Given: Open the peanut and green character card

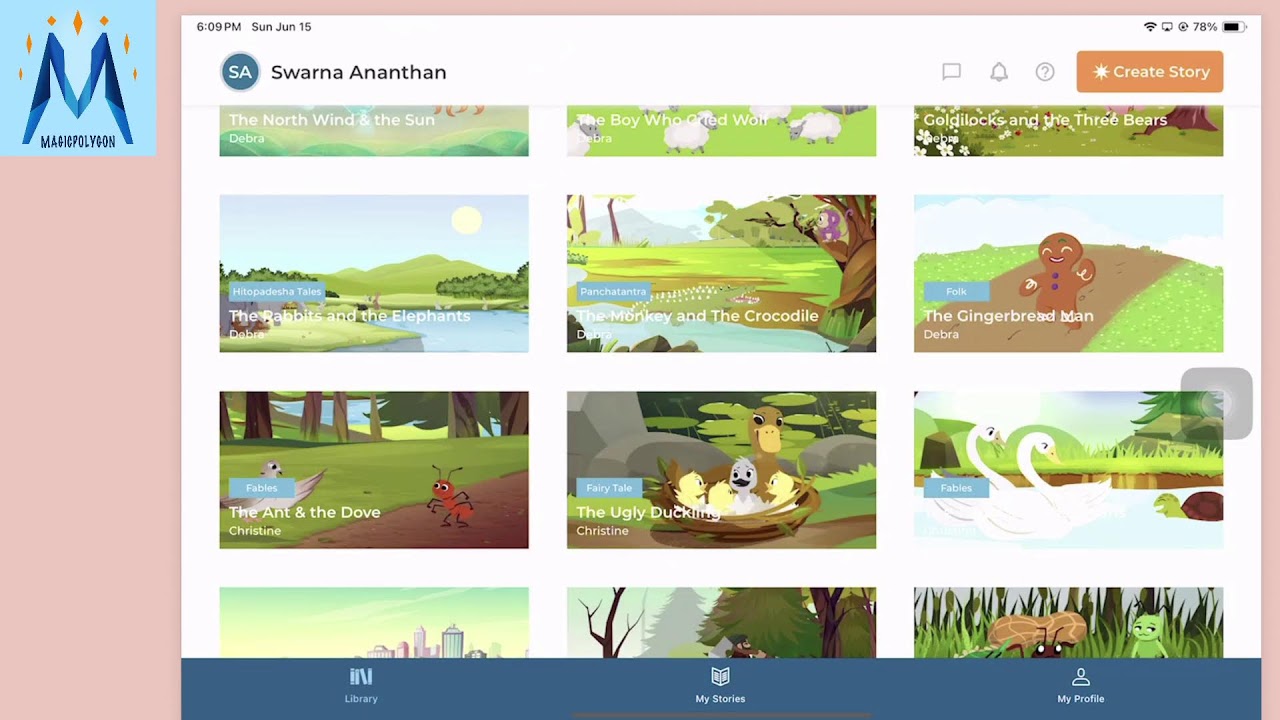Looking at the screenshot, I should click(x=1068, y=623).
